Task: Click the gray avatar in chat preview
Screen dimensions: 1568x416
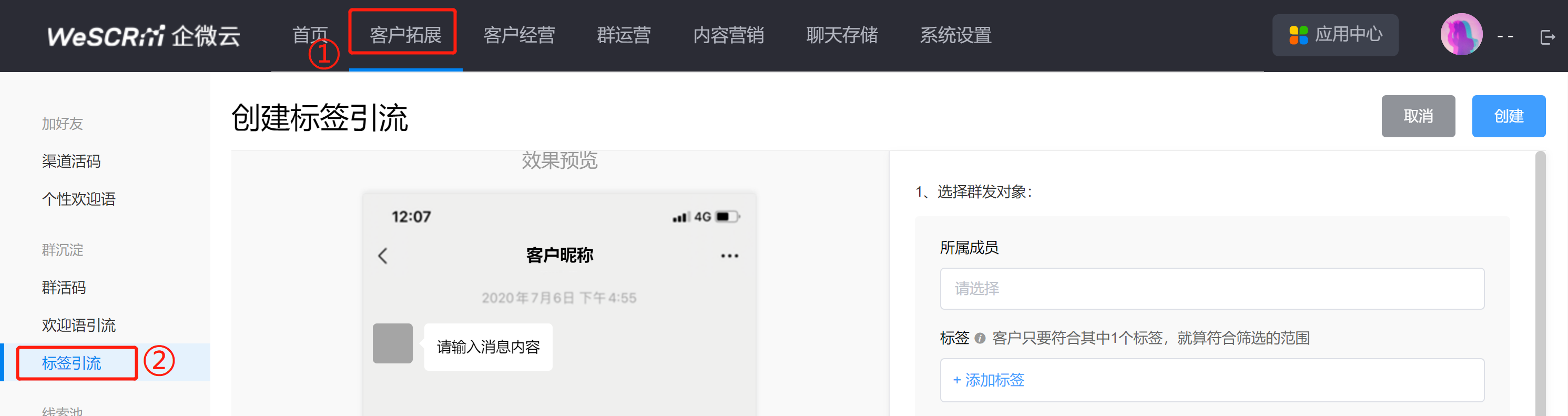Action: click(x=393, y=343)
